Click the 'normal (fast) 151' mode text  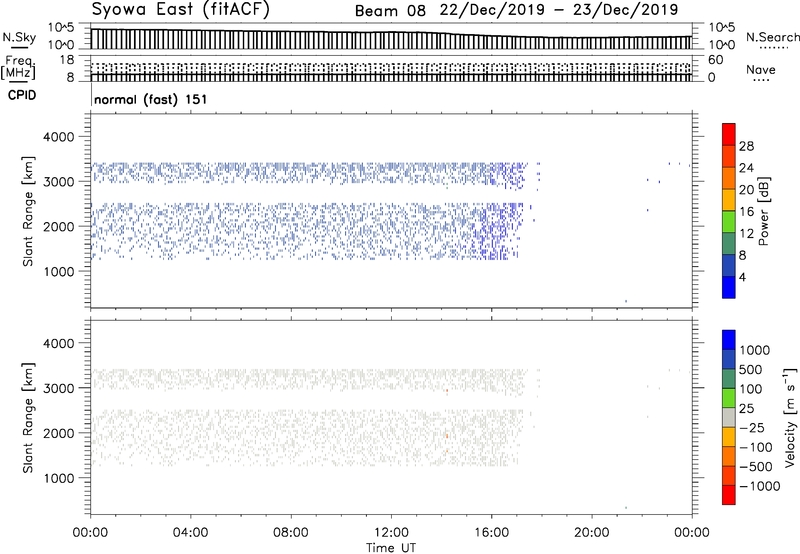click(151, 99)
